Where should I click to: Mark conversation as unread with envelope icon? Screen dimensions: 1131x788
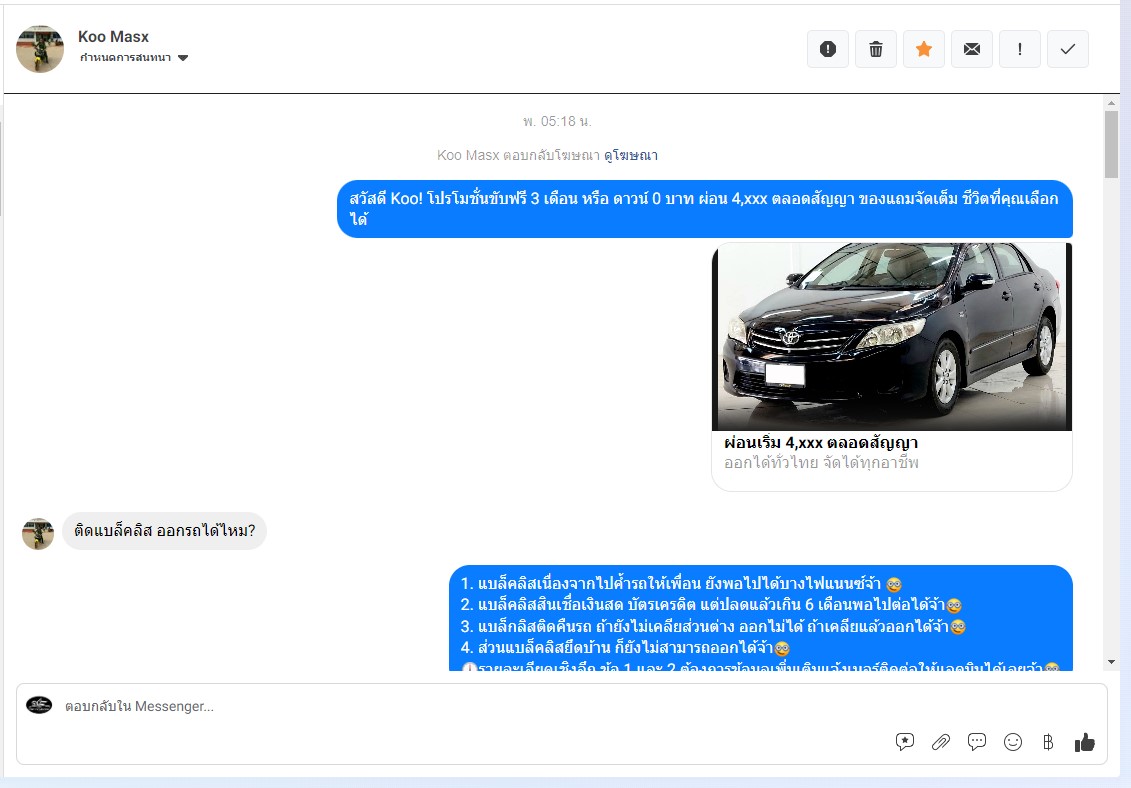[x=972, y=49]
